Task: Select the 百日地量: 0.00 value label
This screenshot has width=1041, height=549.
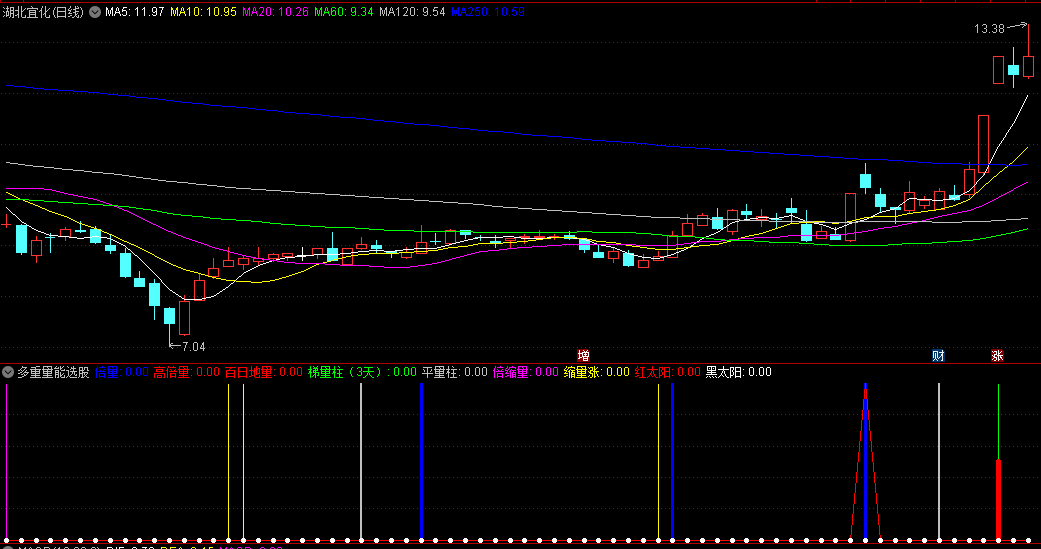Action: pyautogui.click(x=264, y=372)
